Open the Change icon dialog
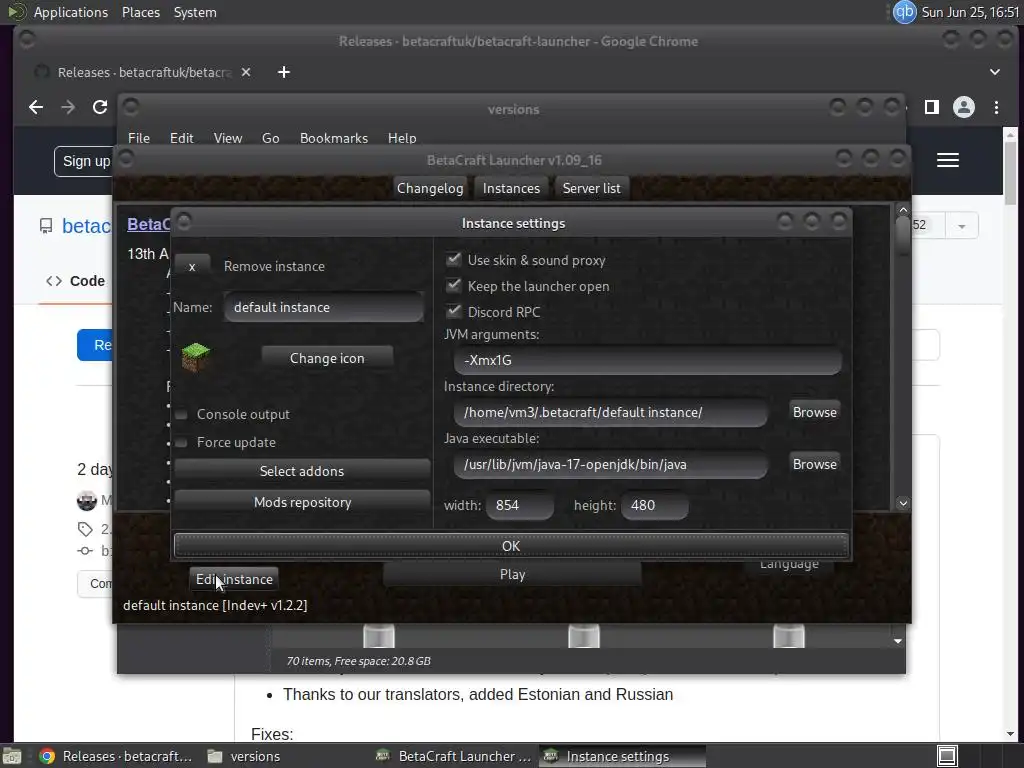 [327, 358]
